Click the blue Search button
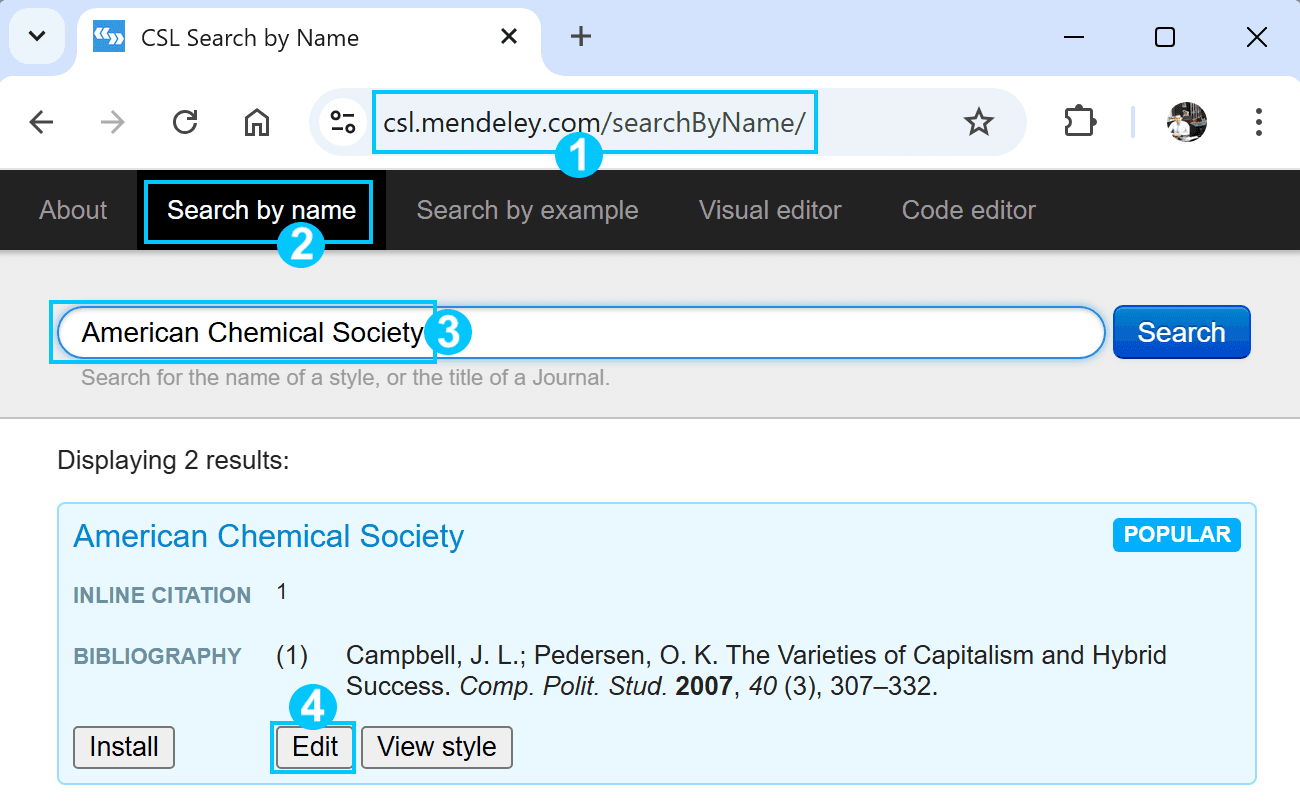The height and width of the screenshot is (802, 1300). click(1181, 332)
